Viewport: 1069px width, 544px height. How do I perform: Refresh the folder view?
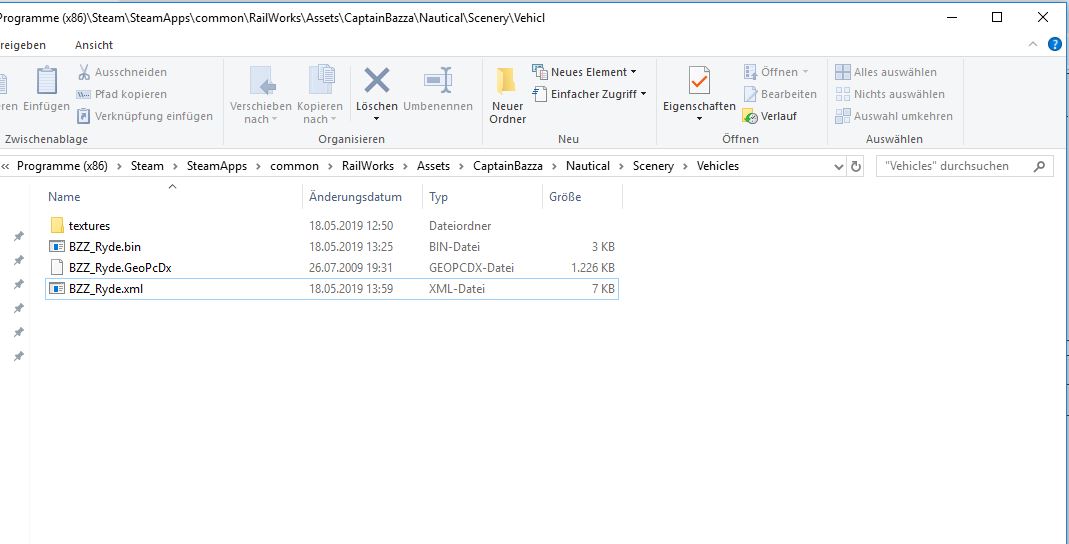click(x=856, y=166)
